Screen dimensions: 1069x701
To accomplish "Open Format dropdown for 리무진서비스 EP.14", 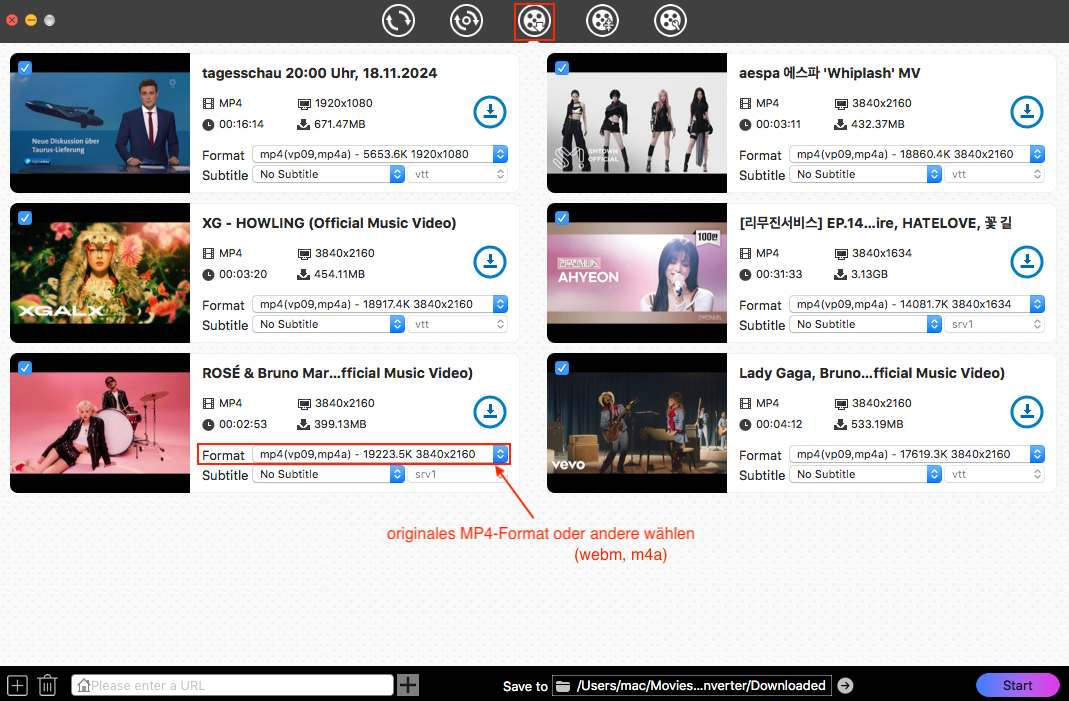I will (917, 304).
